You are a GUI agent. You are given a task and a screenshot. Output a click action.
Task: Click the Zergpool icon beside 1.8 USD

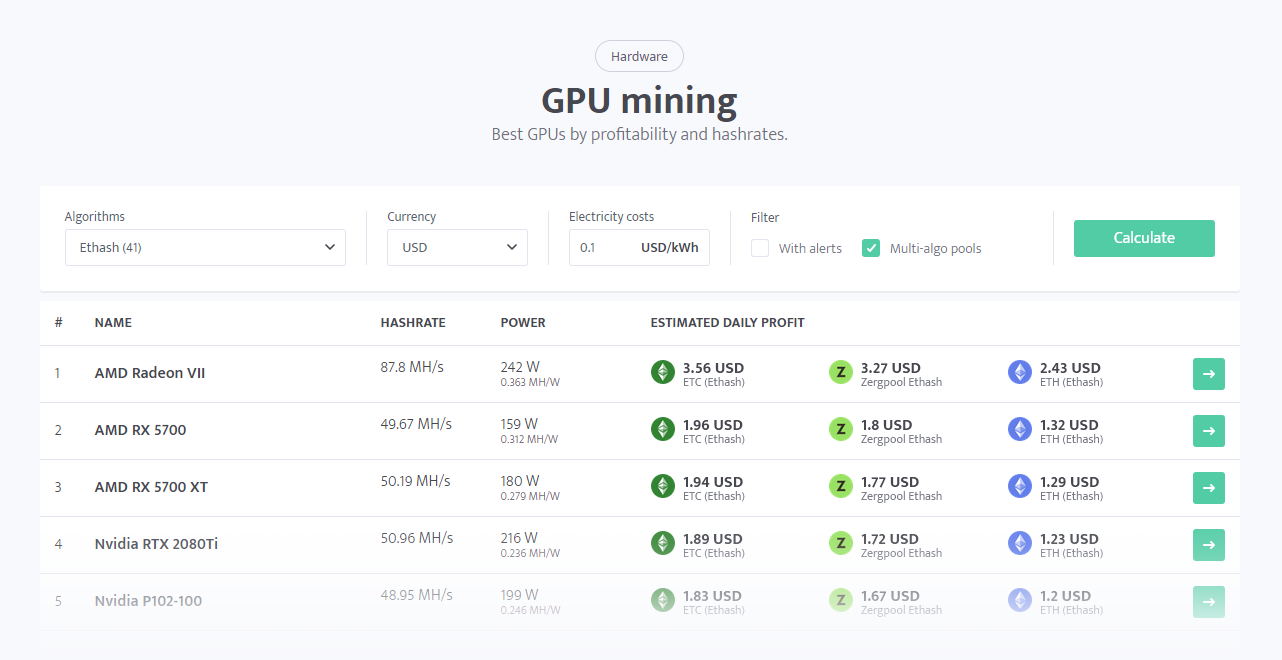click(841, 429)
